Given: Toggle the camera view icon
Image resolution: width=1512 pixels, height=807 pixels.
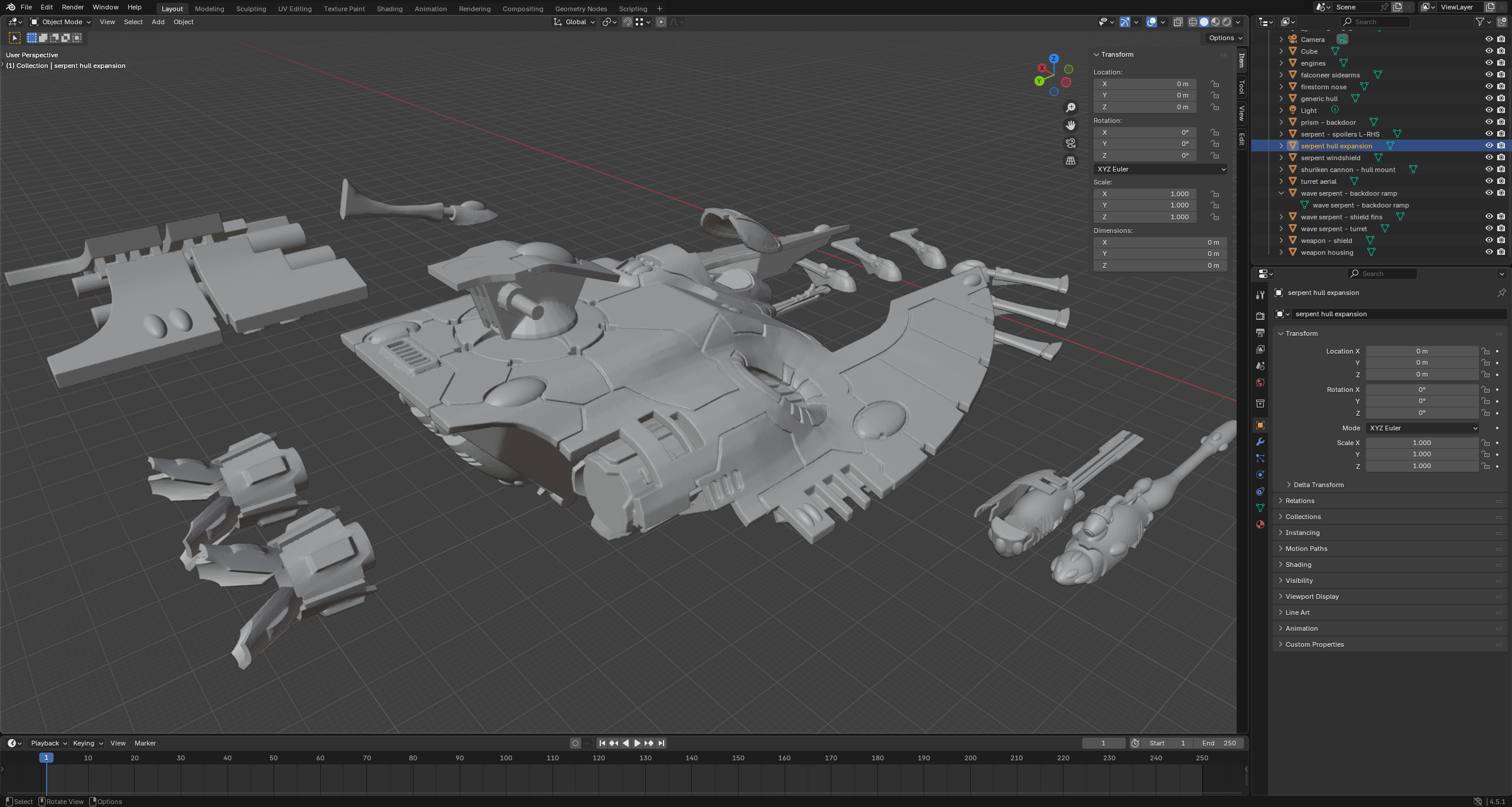Looking at the screenshot, I should [x=1070, y=143].
